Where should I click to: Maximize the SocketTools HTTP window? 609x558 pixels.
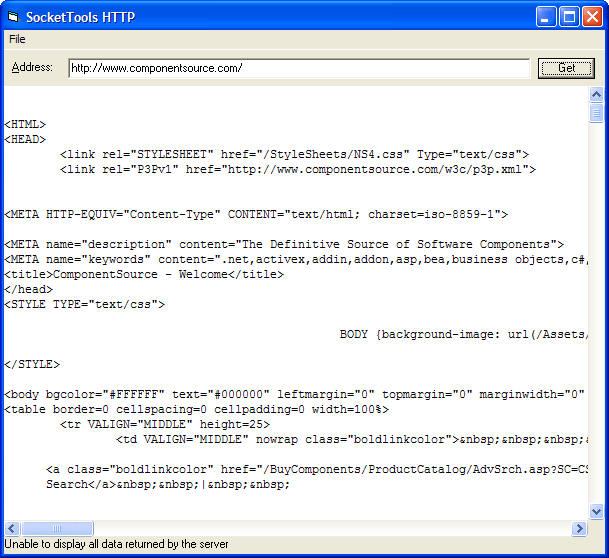click(569, 16)
